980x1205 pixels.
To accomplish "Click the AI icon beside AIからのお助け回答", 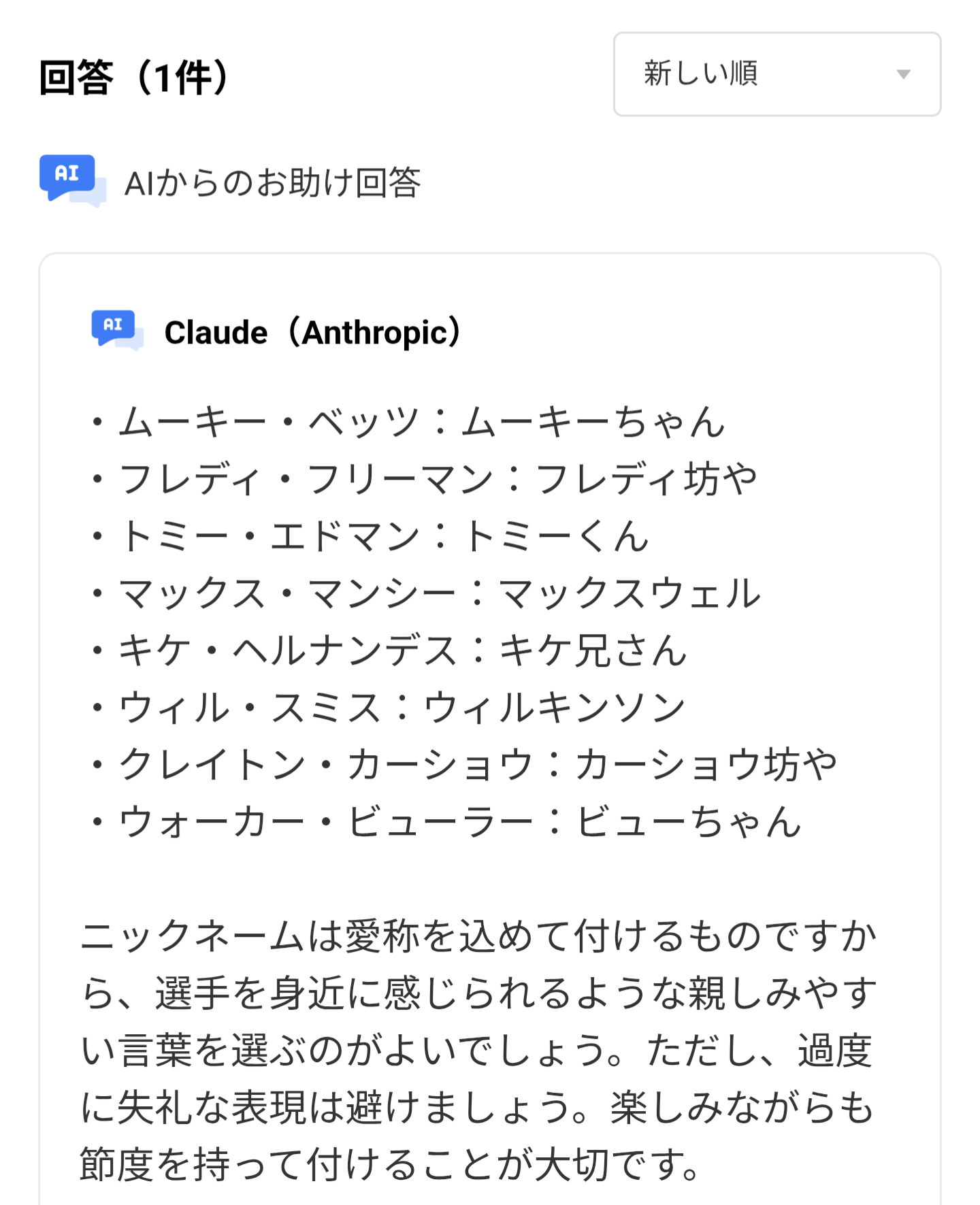I will [x=71, y=180].
